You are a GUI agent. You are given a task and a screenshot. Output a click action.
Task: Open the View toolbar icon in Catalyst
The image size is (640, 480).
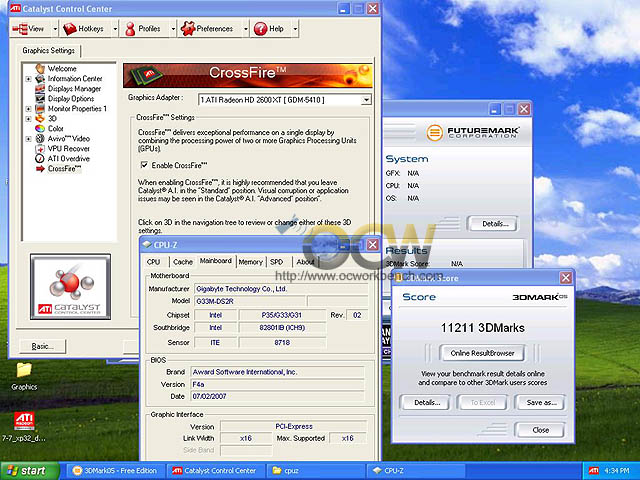point(20,29)
